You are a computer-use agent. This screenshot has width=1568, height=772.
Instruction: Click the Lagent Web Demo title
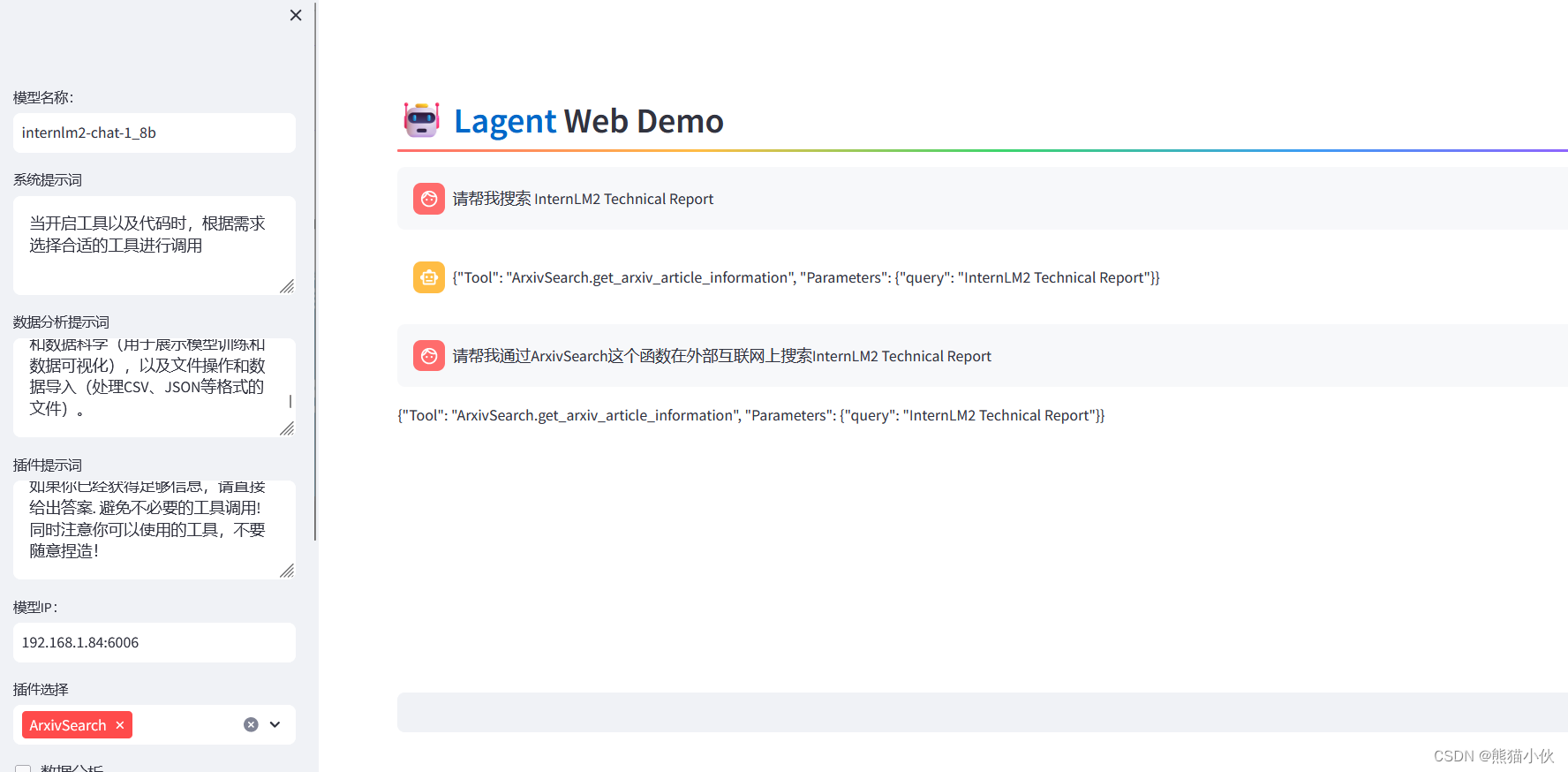(x=589, y=121)
